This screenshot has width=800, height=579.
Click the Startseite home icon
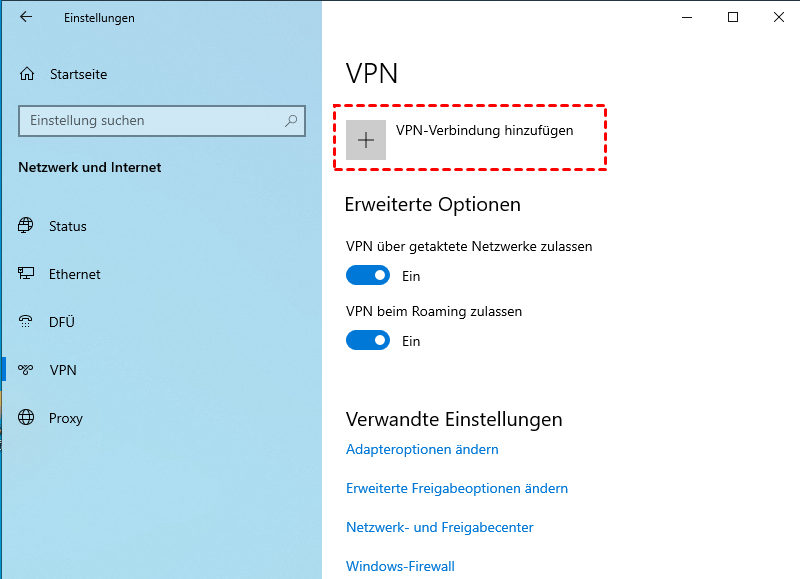click(27, 74)
